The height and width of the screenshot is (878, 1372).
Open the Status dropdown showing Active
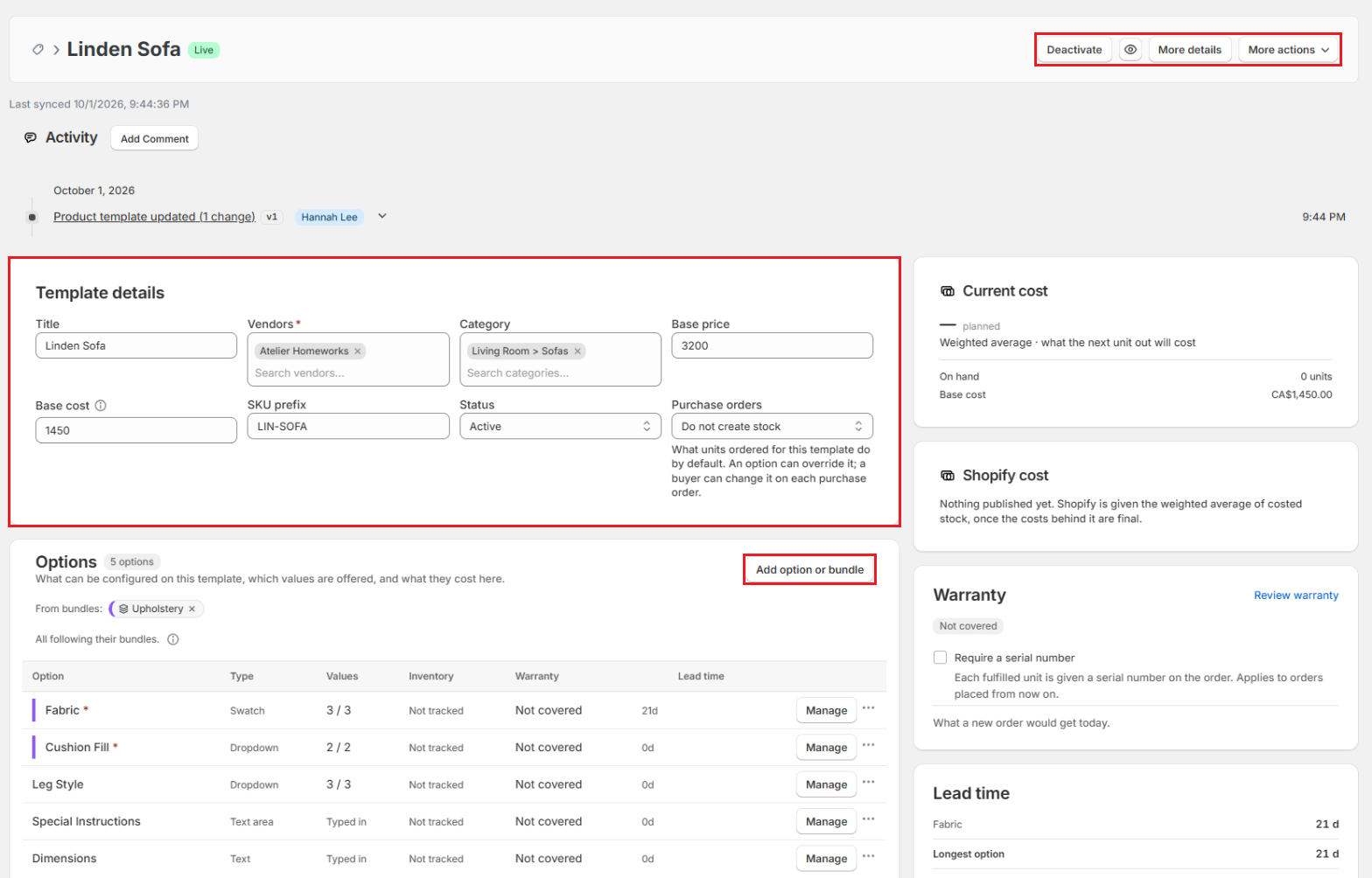(x=560, y=427)
